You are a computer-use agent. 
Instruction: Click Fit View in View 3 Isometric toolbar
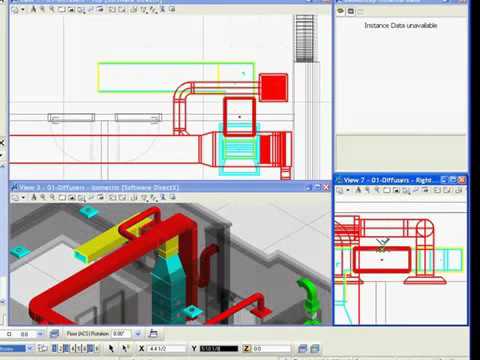point(72,198)
